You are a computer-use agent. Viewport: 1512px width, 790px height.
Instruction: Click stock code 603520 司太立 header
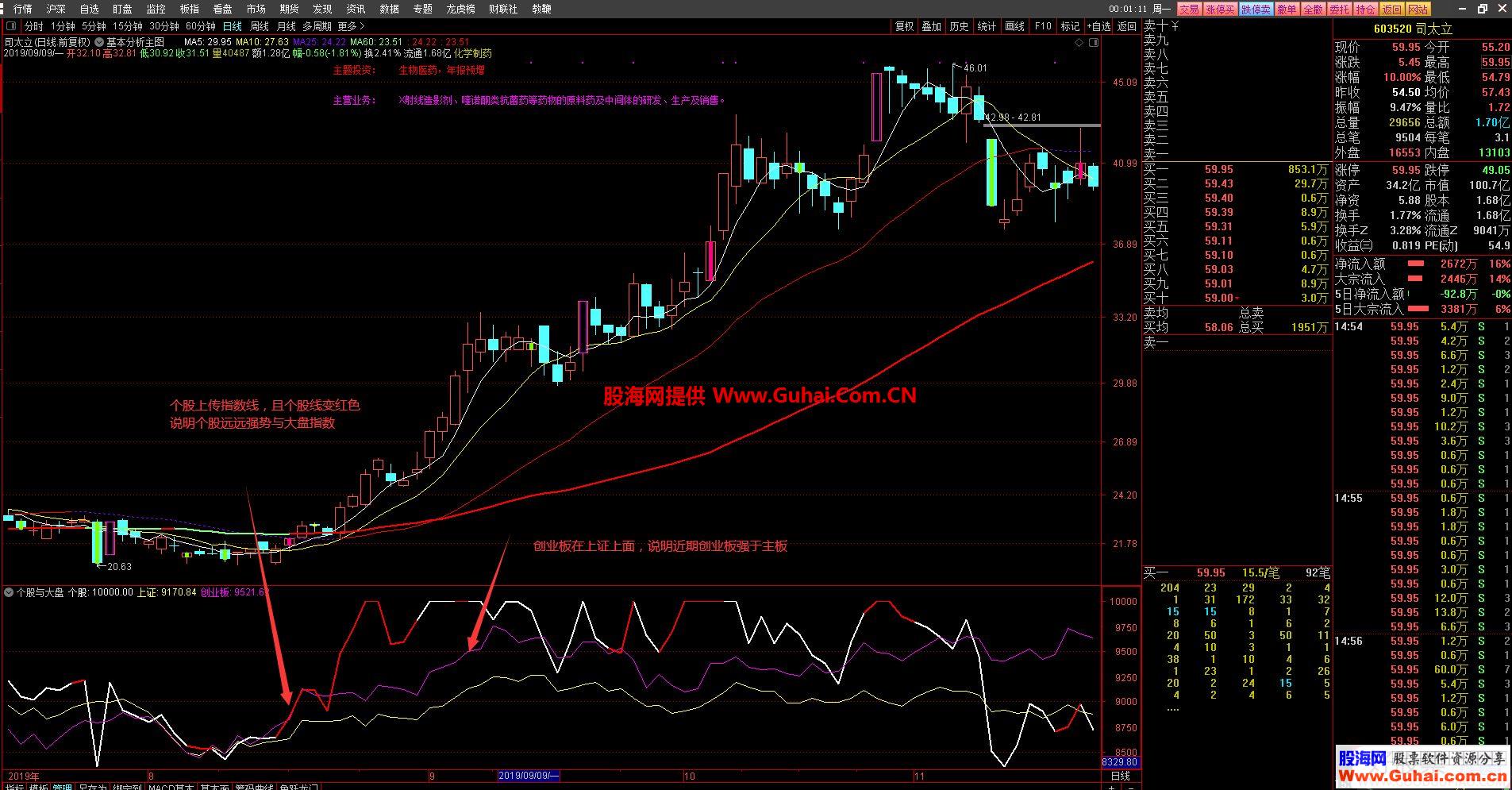tap(1413, 29)
